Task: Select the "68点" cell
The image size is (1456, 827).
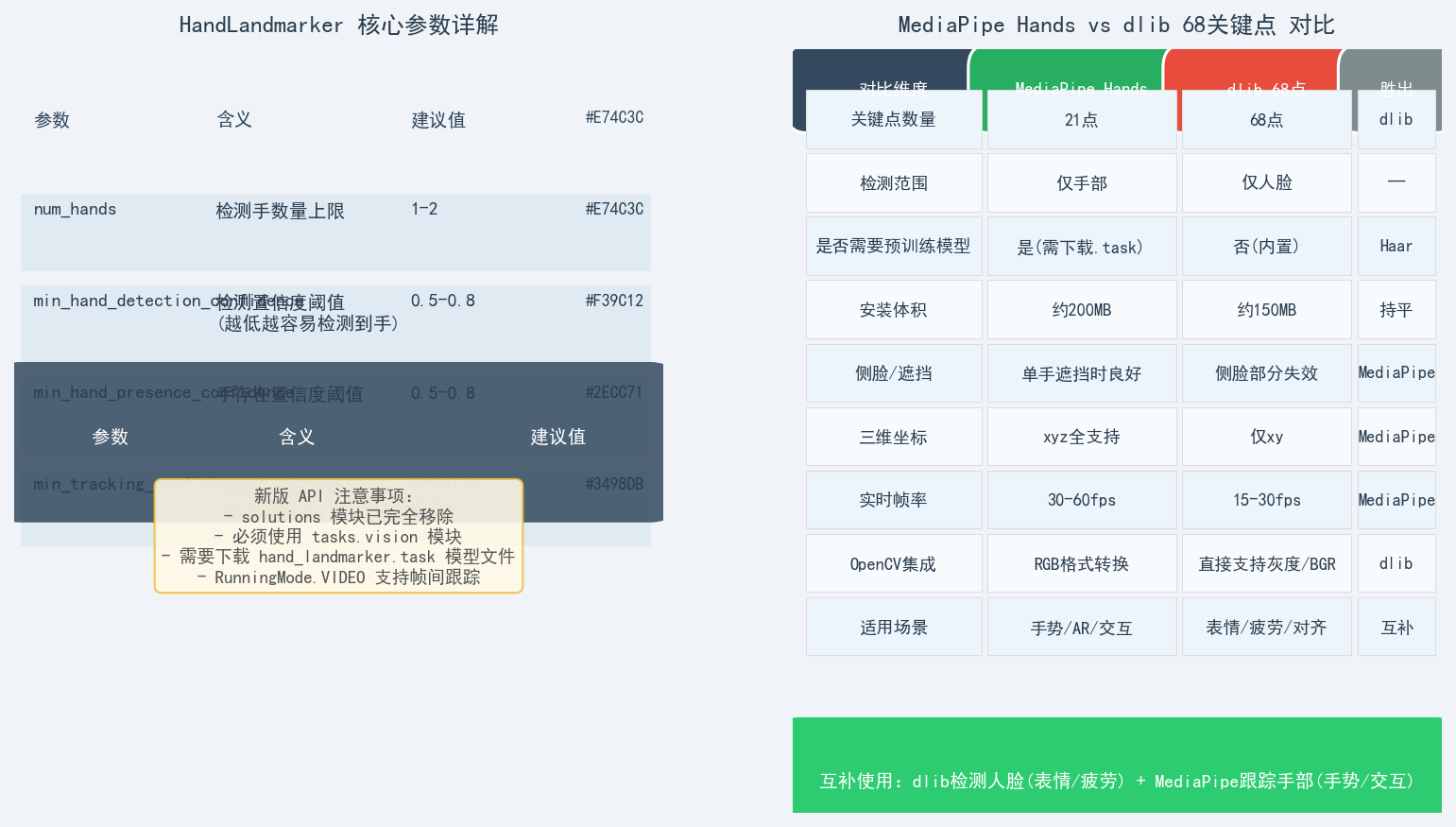Action: coord(1267,119)
